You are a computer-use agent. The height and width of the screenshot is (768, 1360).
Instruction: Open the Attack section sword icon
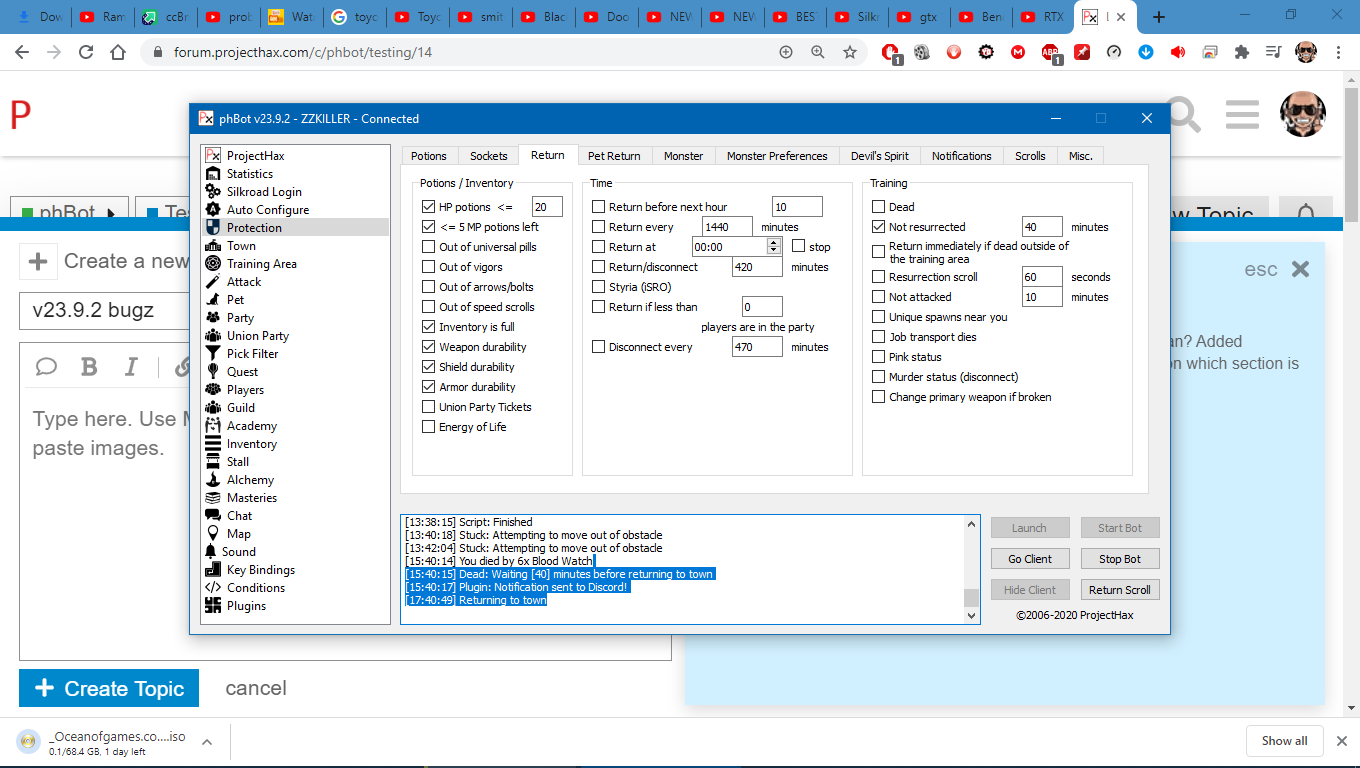click(x=212, y=282)
